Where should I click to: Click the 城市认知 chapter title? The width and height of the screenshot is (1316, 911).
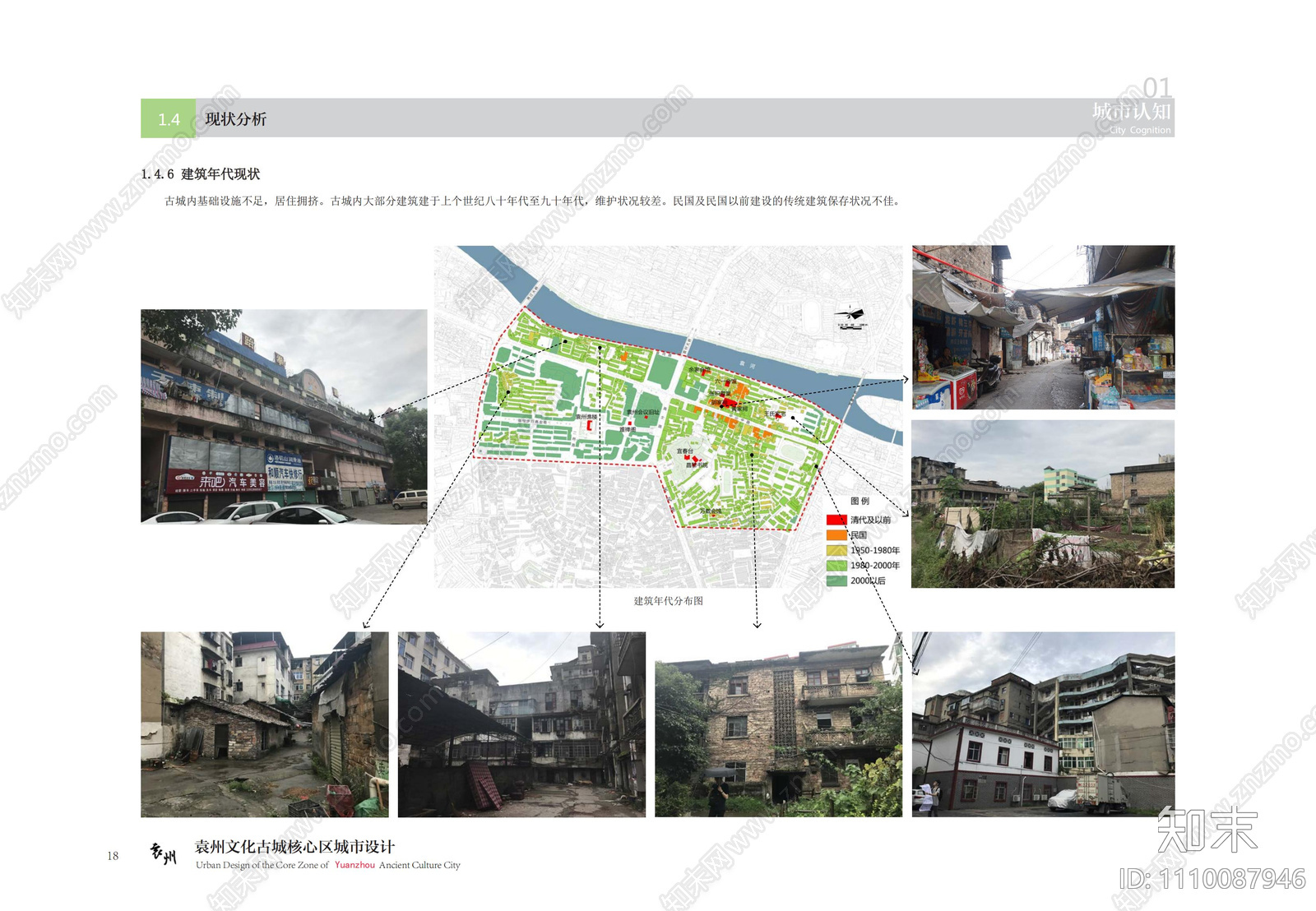click(1131, 111)
